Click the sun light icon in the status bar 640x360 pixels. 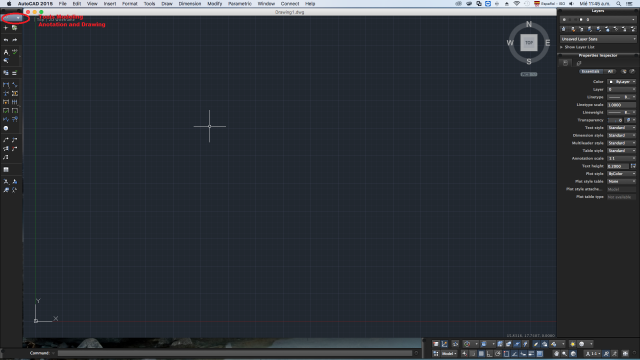[573, 344]
